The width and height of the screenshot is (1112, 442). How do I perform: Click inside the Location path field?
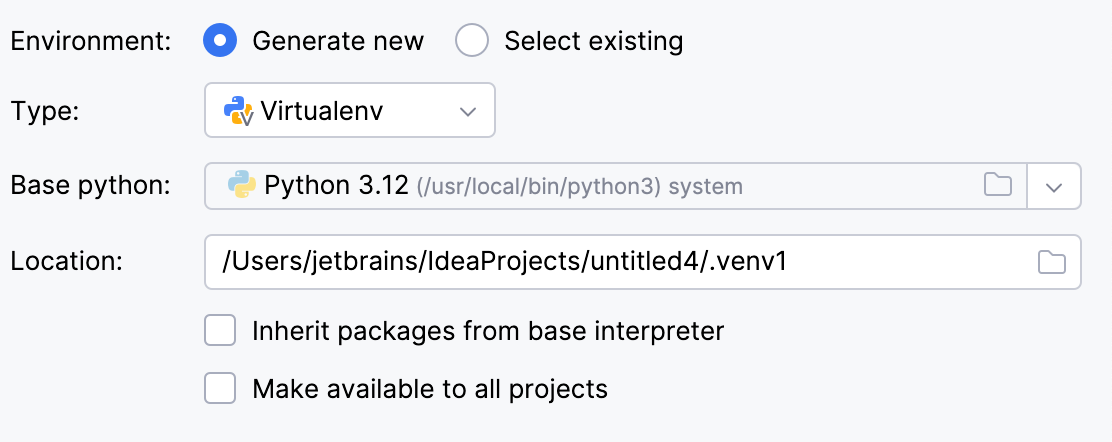pos(643,262)
